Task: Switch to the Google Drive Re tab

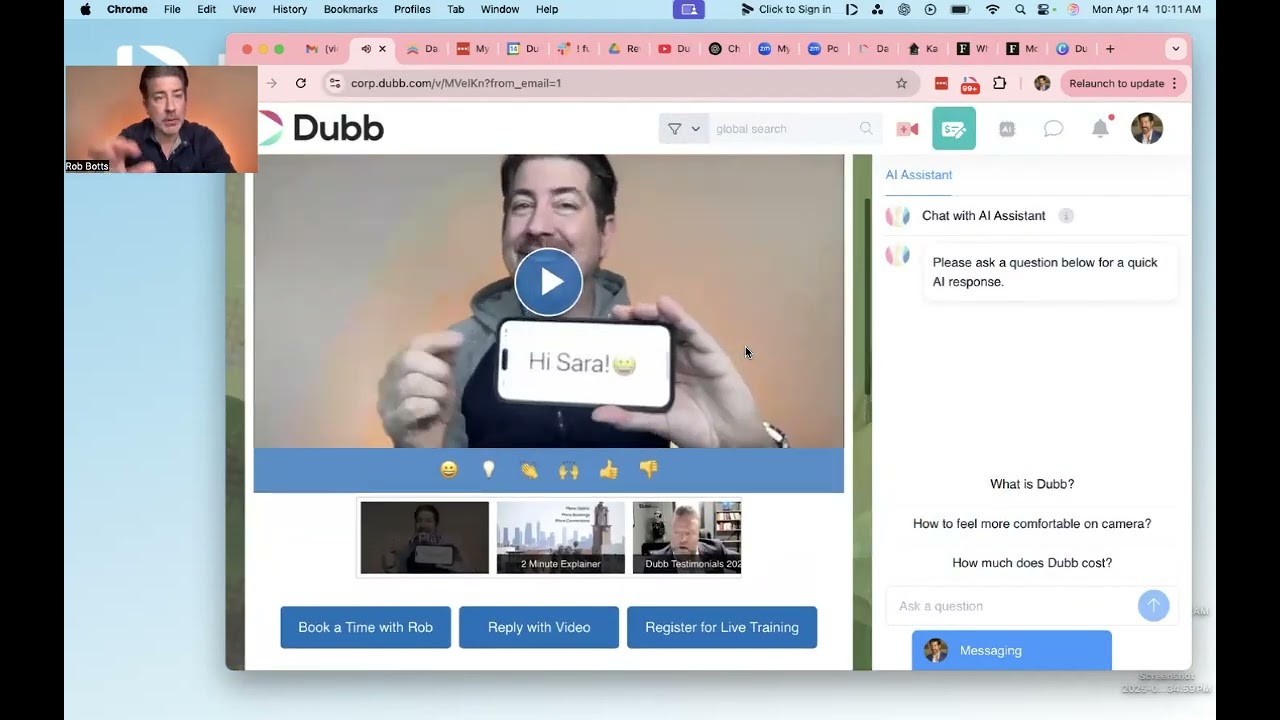Action: [623, 48]
